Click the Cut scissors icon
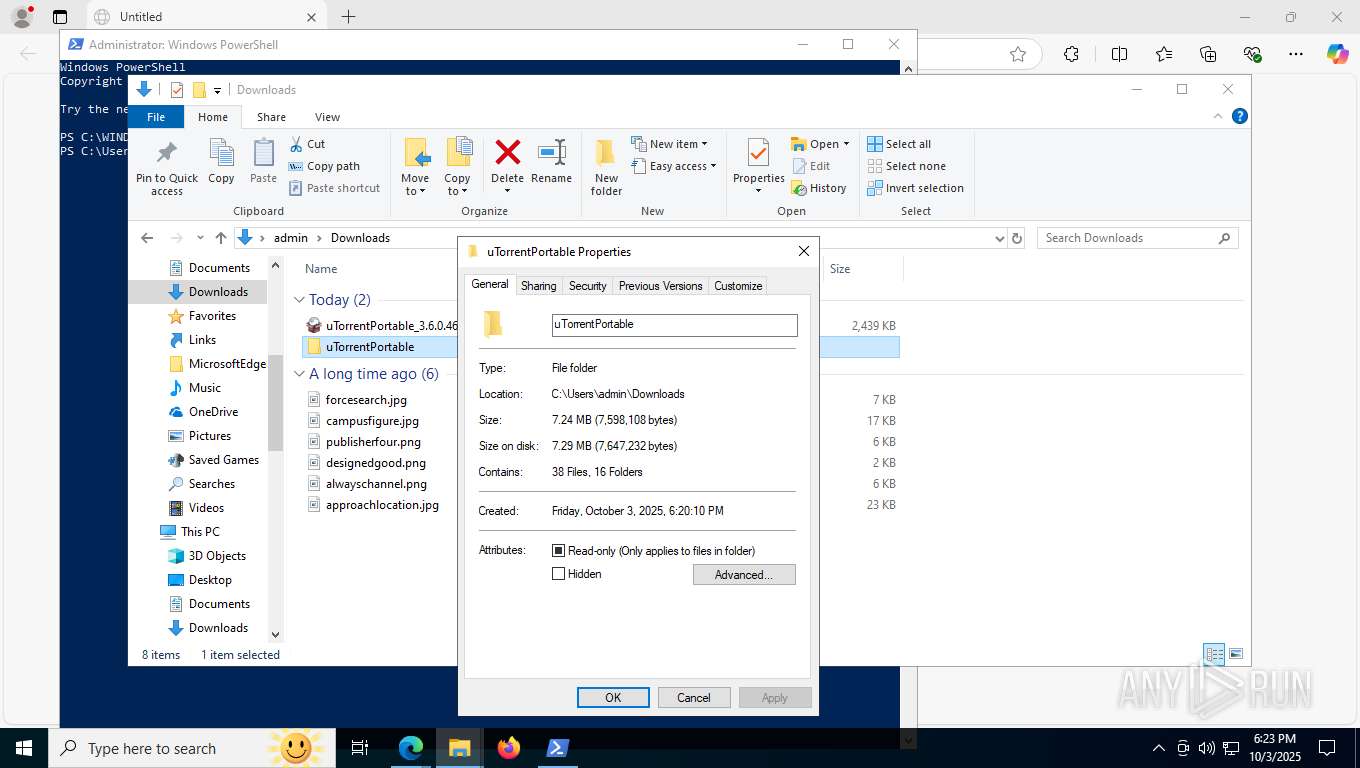The image size is (1360, 768). point(296,144)
